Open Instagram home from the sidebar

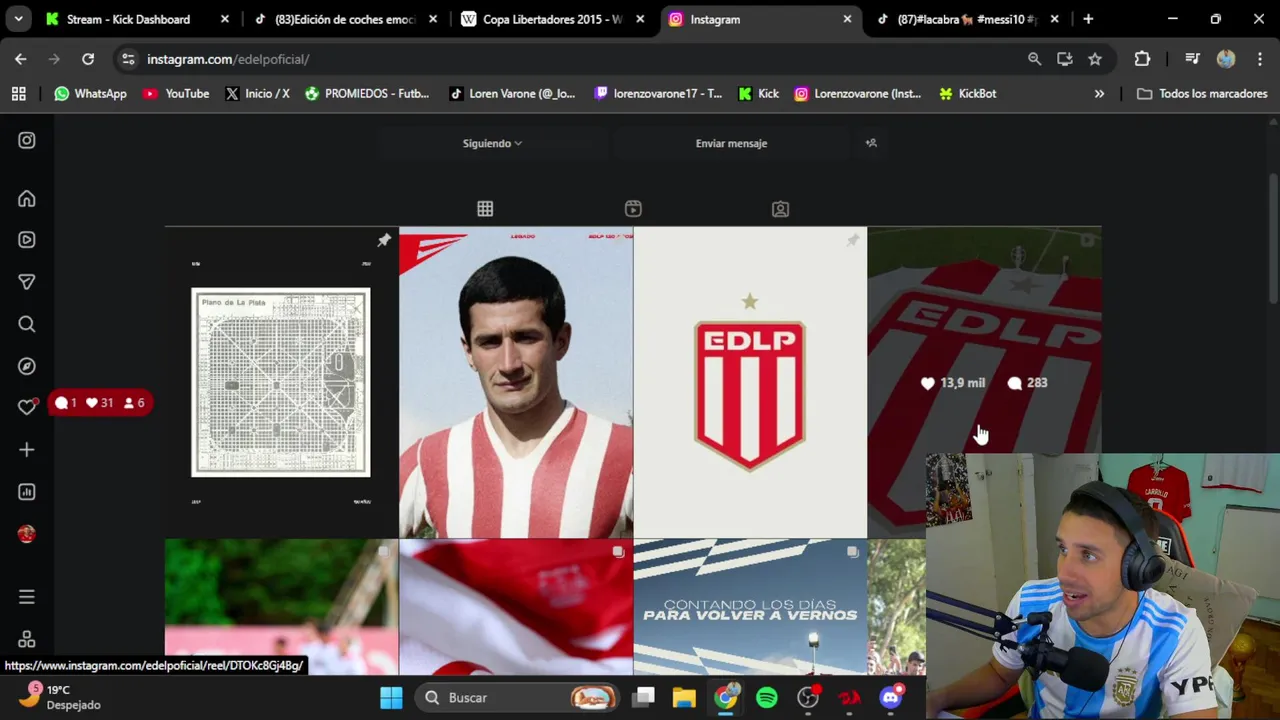[x=27, y=198]
